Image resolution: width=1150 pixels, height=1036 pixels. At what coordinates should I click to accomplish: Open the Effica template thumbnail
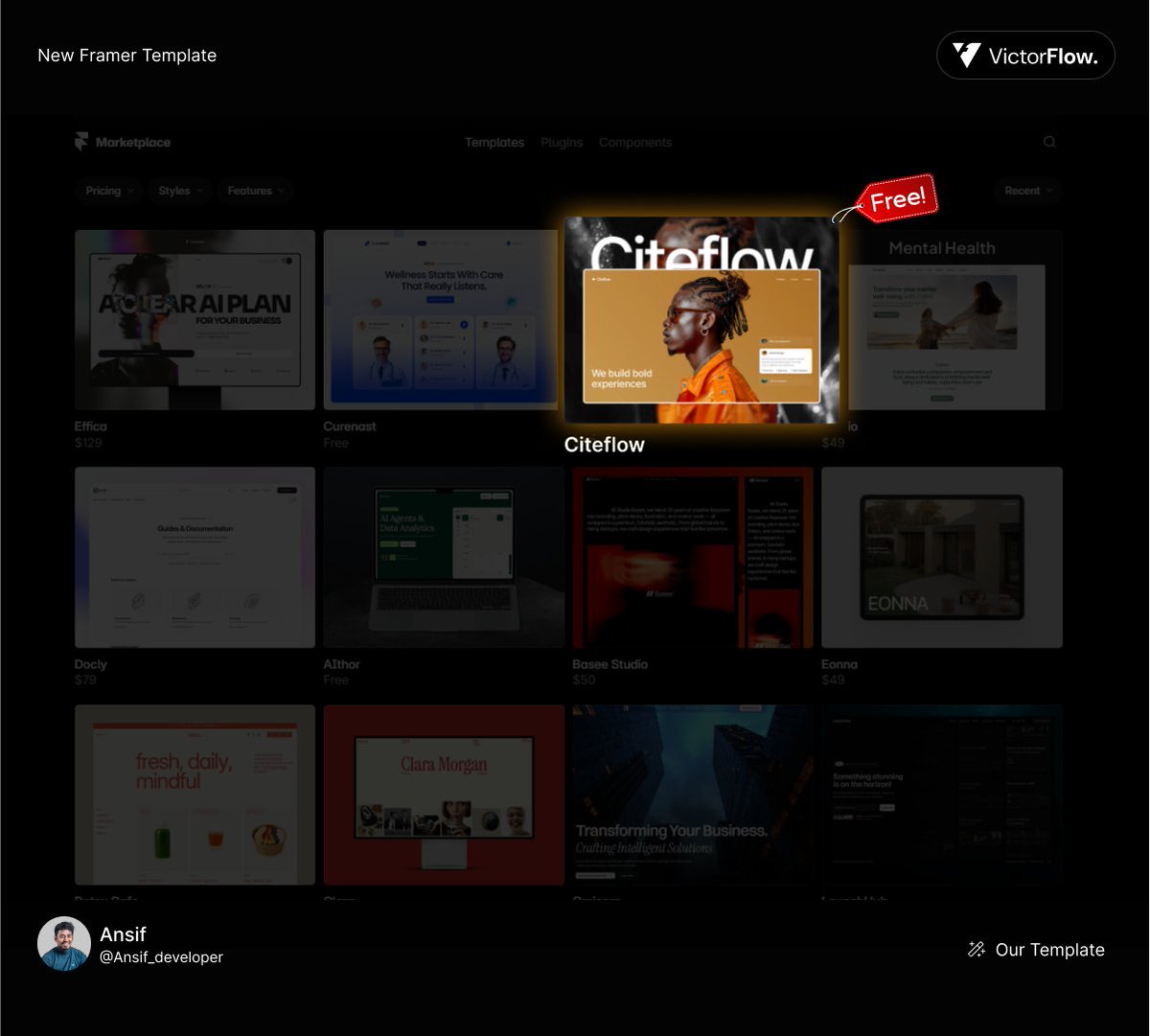195,320
